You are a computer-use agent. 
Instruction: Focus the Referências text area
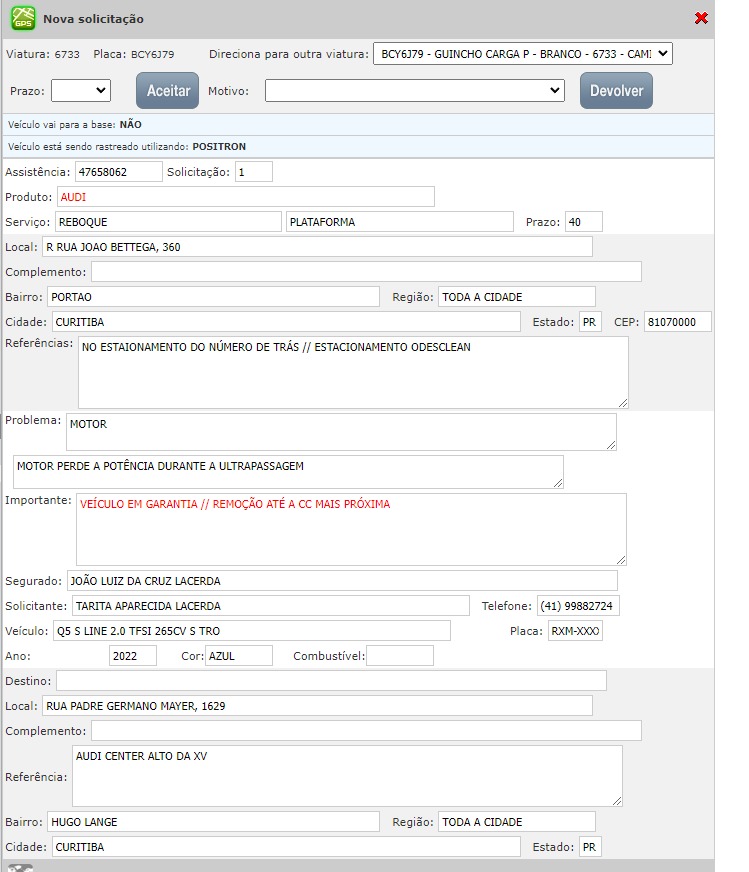[353, 372]
